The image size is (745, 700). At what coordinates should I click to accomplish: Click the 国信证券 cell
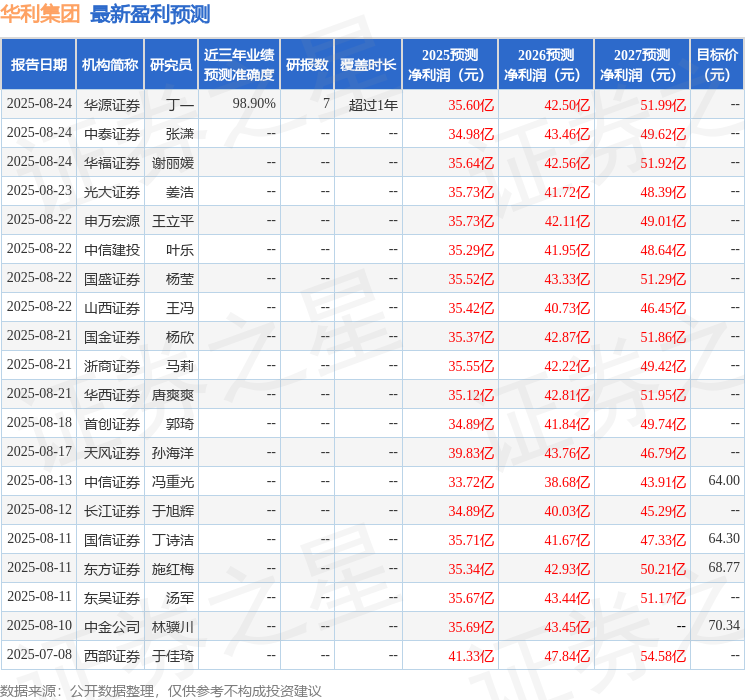(112, 540)
